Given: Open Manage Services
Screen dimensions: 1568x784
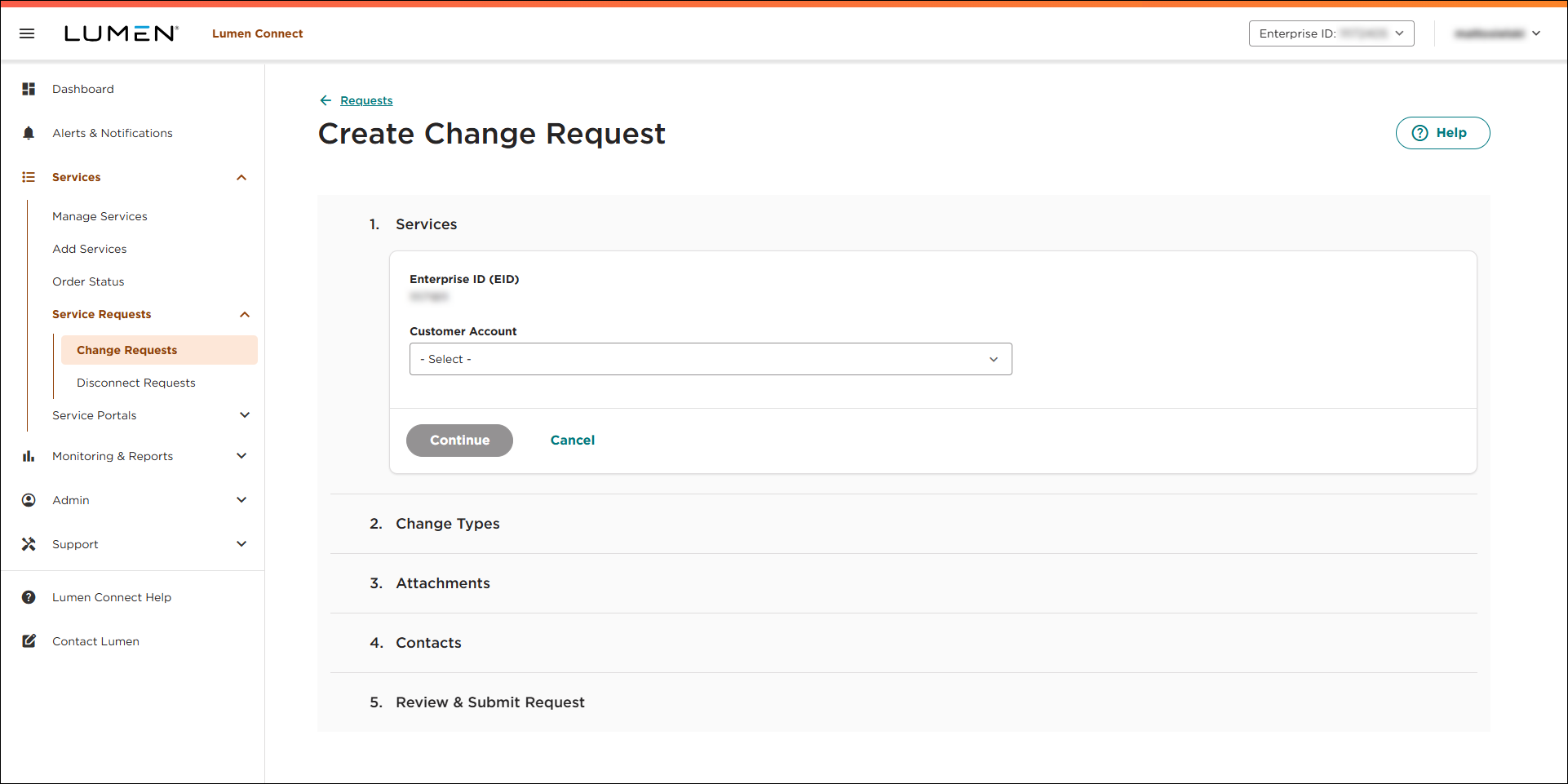Looking at the screenshot, I should pos(100,216).
